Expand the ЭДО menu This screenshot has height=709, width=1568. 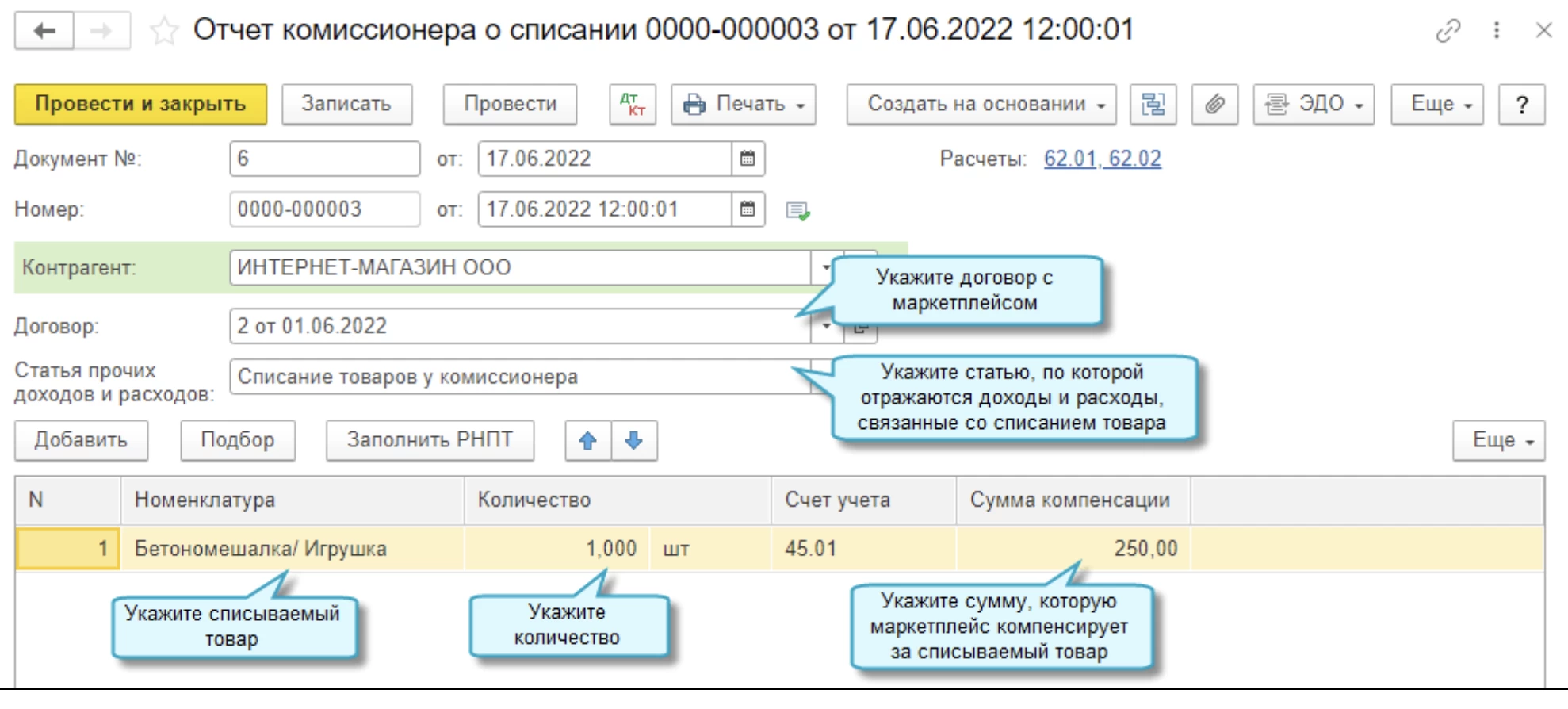(1313, 104)
